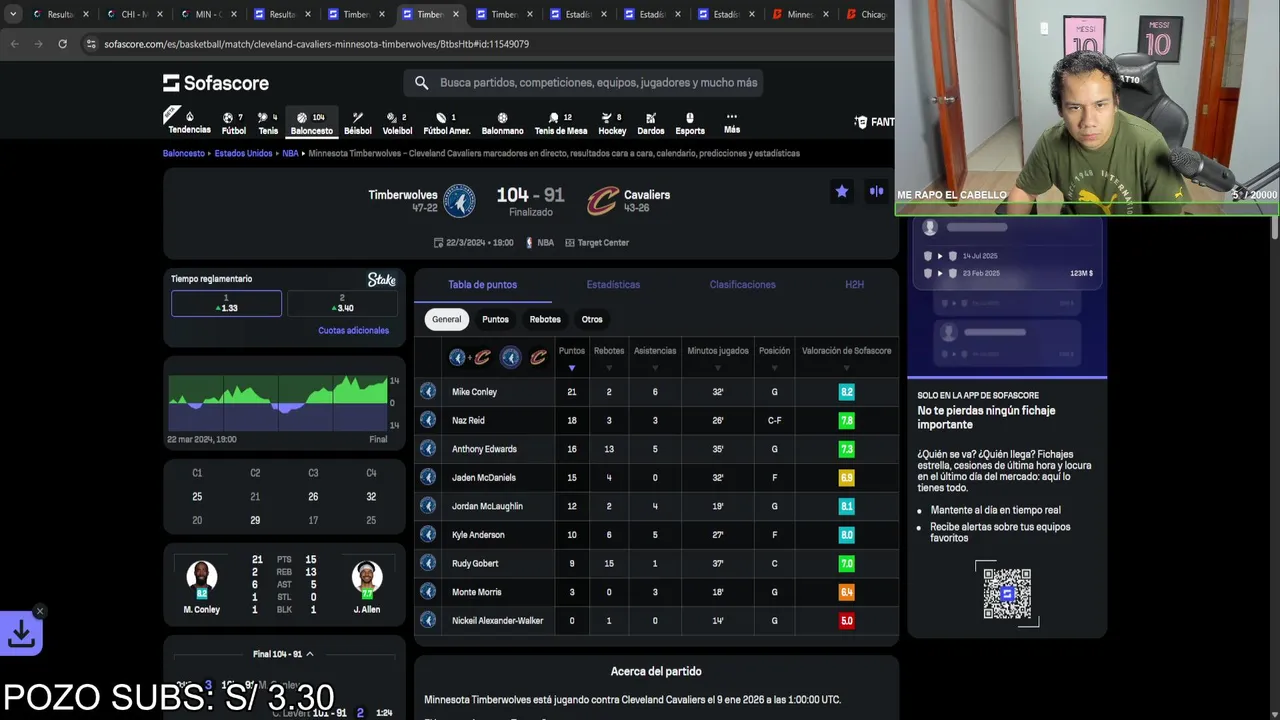Sort table by Valoración de Sofascore column
The image size is (1280, 720).
[846, 357]
